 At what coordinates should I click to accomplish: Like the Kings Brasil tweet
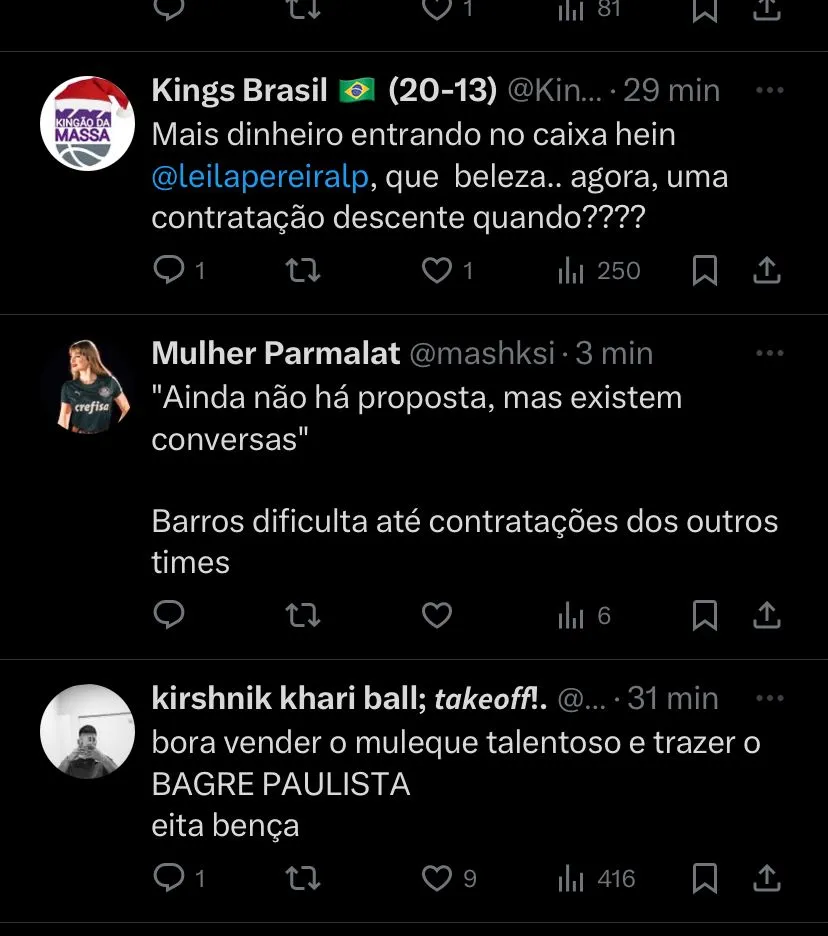[x=437, y=271]
